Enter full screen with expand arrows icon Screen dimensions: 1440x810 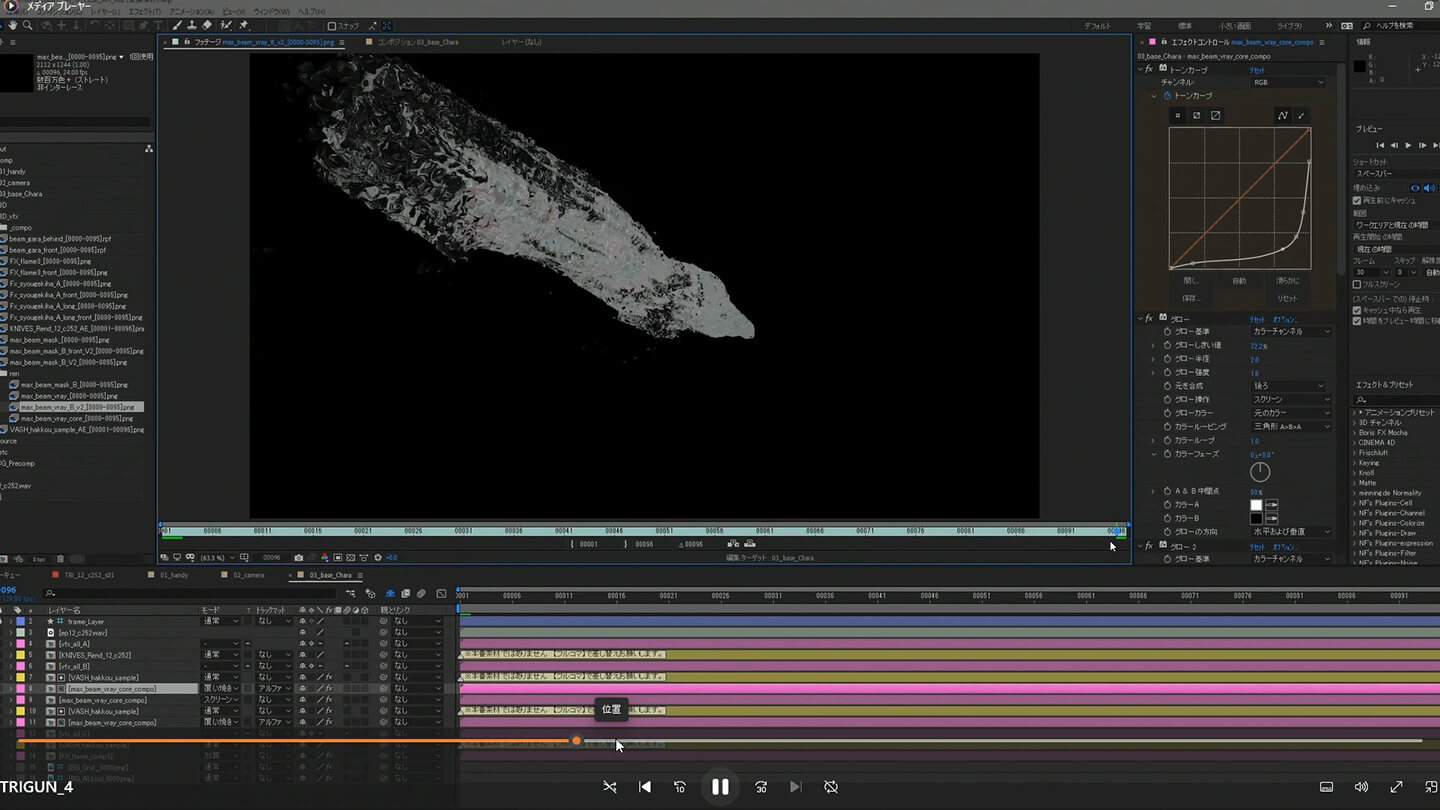(1396, 787)
